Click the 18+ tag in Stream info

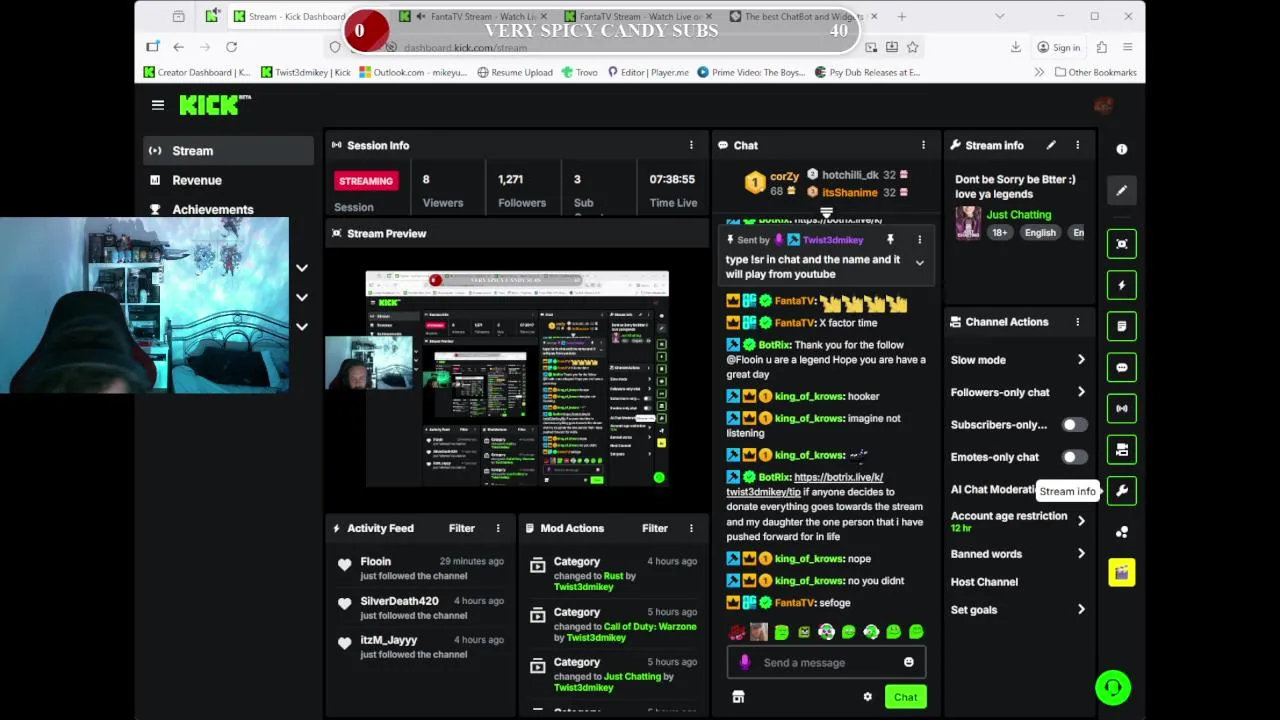click(999, 232)
